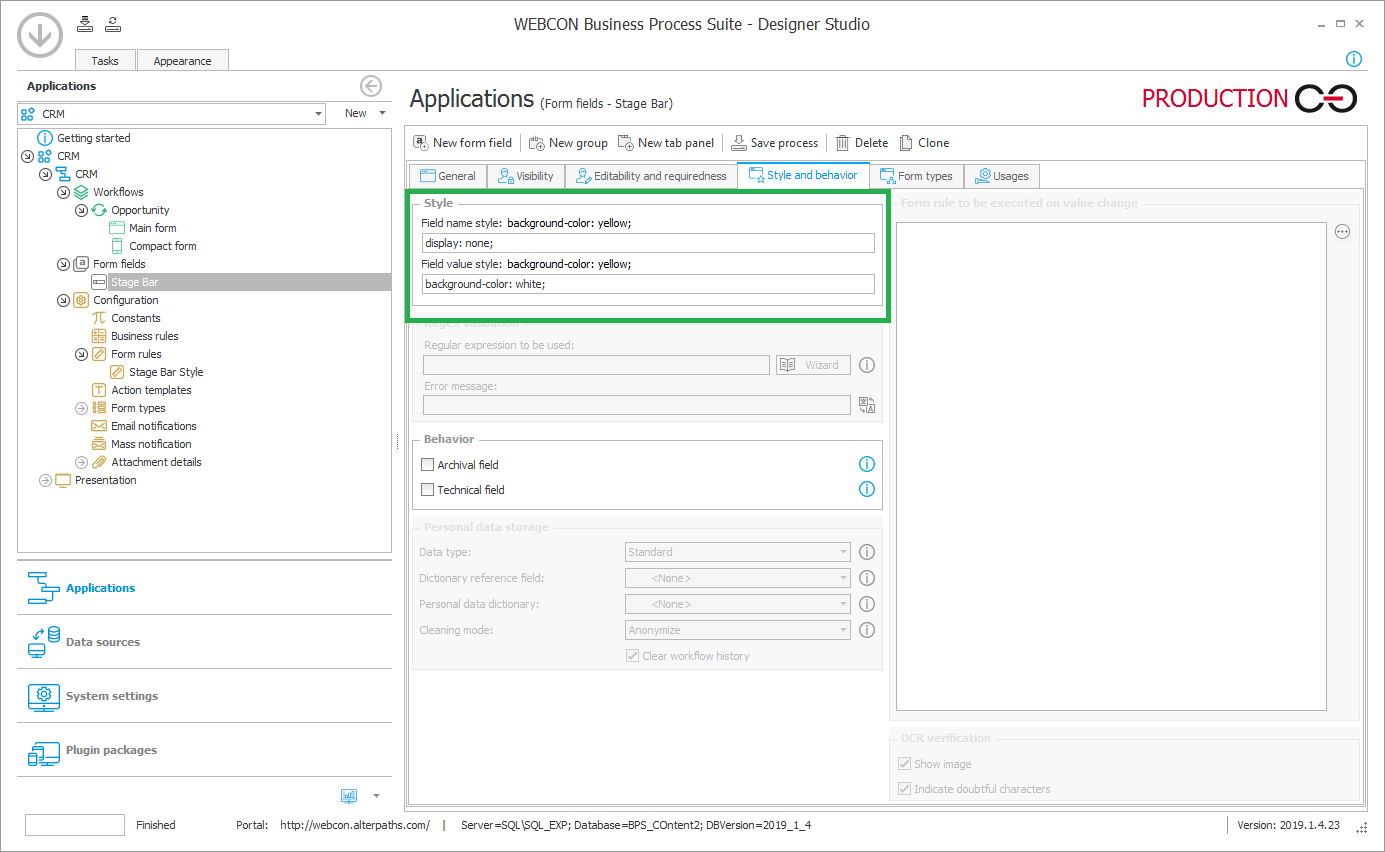Click the form rule editor text area
Screen dimensions: 1385x852
tap(1111, 466)
